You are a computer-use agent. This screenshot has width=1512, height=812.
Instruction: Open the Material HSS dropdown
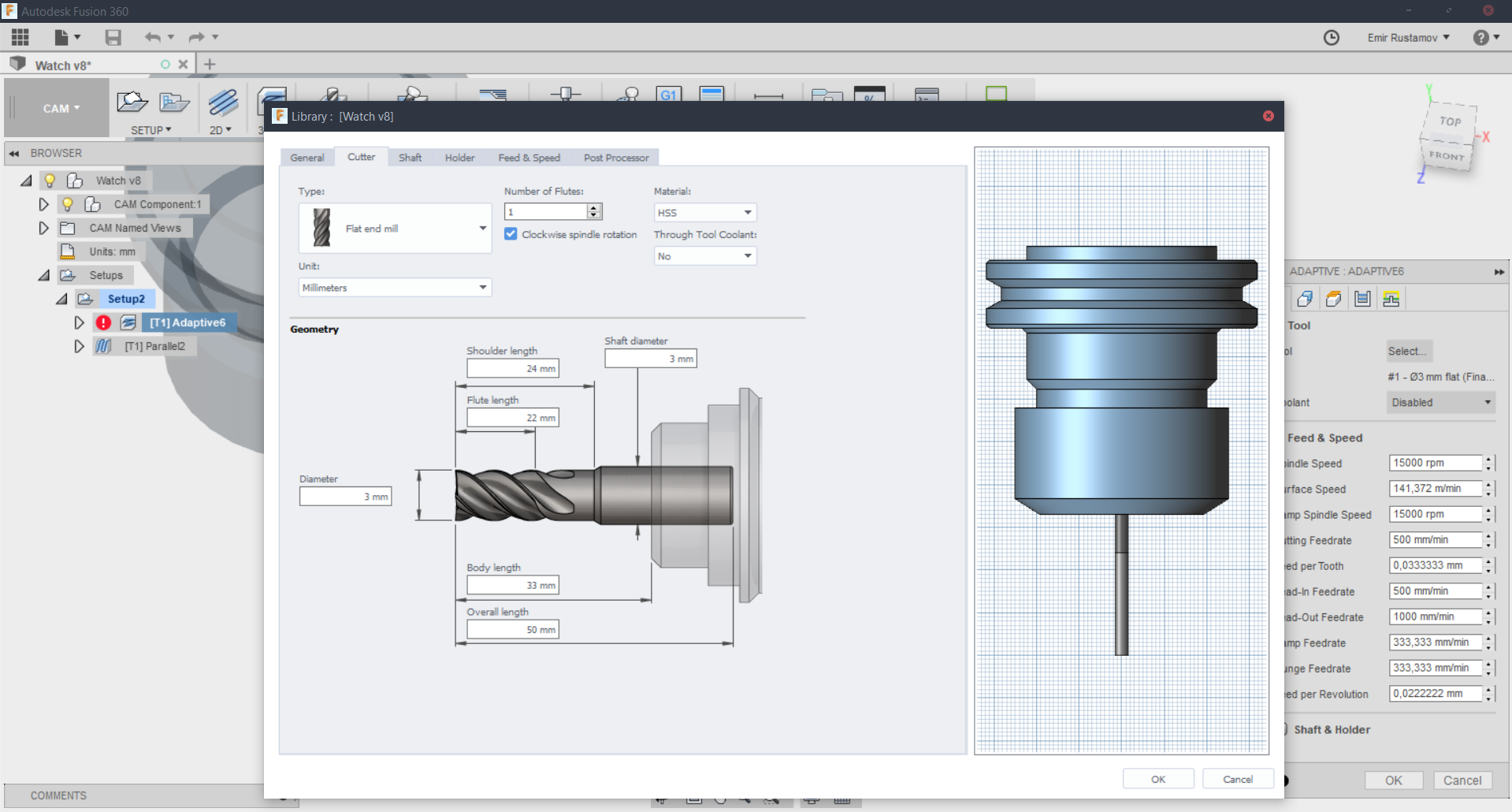(704, 213)
